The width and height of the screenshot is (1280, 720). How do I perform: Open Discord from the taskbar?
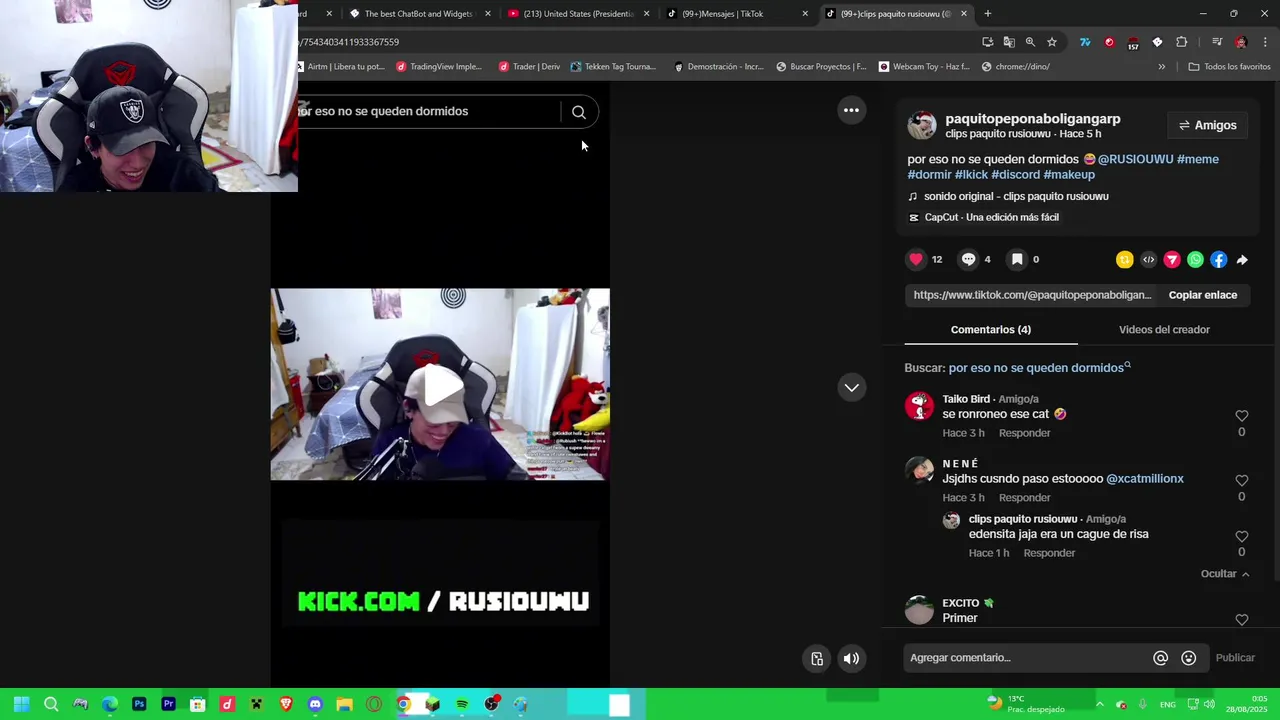coord(315,704)
